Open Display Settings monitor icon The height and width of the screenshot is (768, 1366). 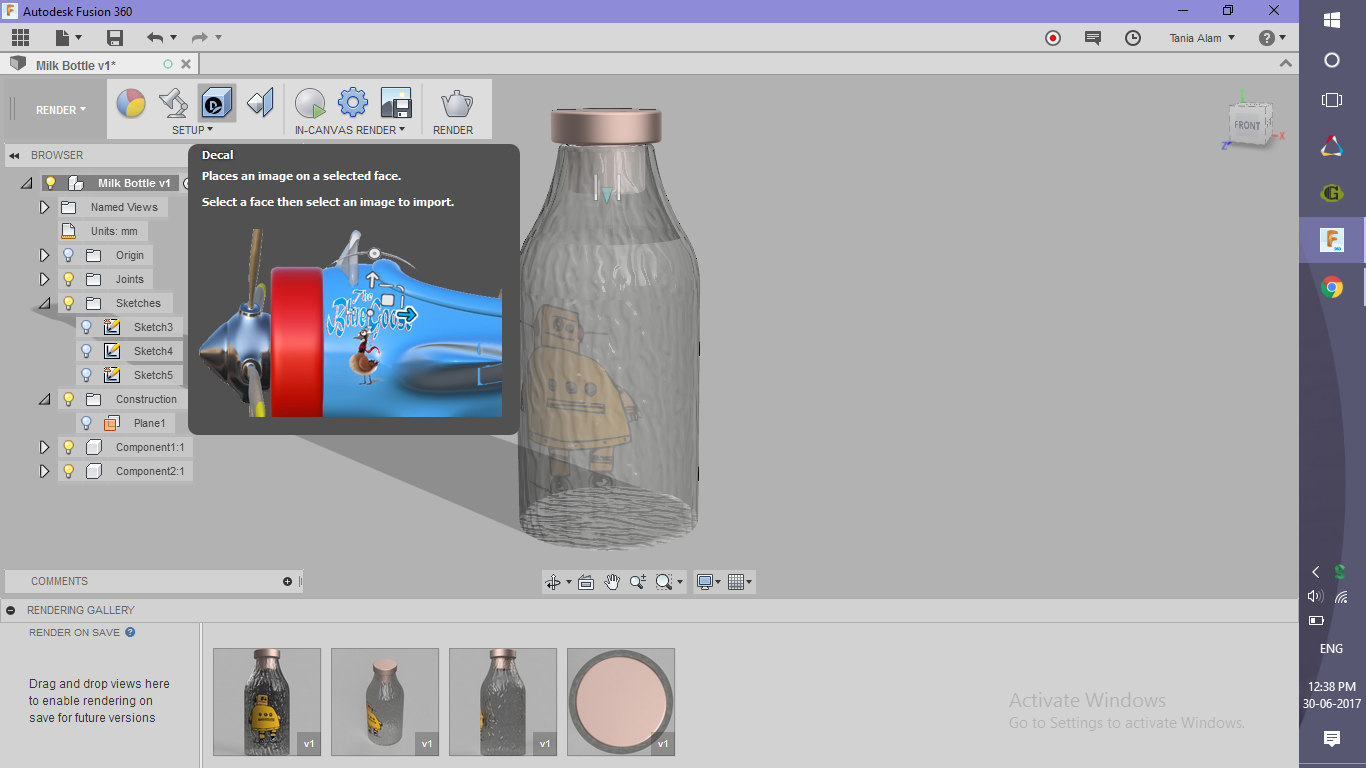705,582
